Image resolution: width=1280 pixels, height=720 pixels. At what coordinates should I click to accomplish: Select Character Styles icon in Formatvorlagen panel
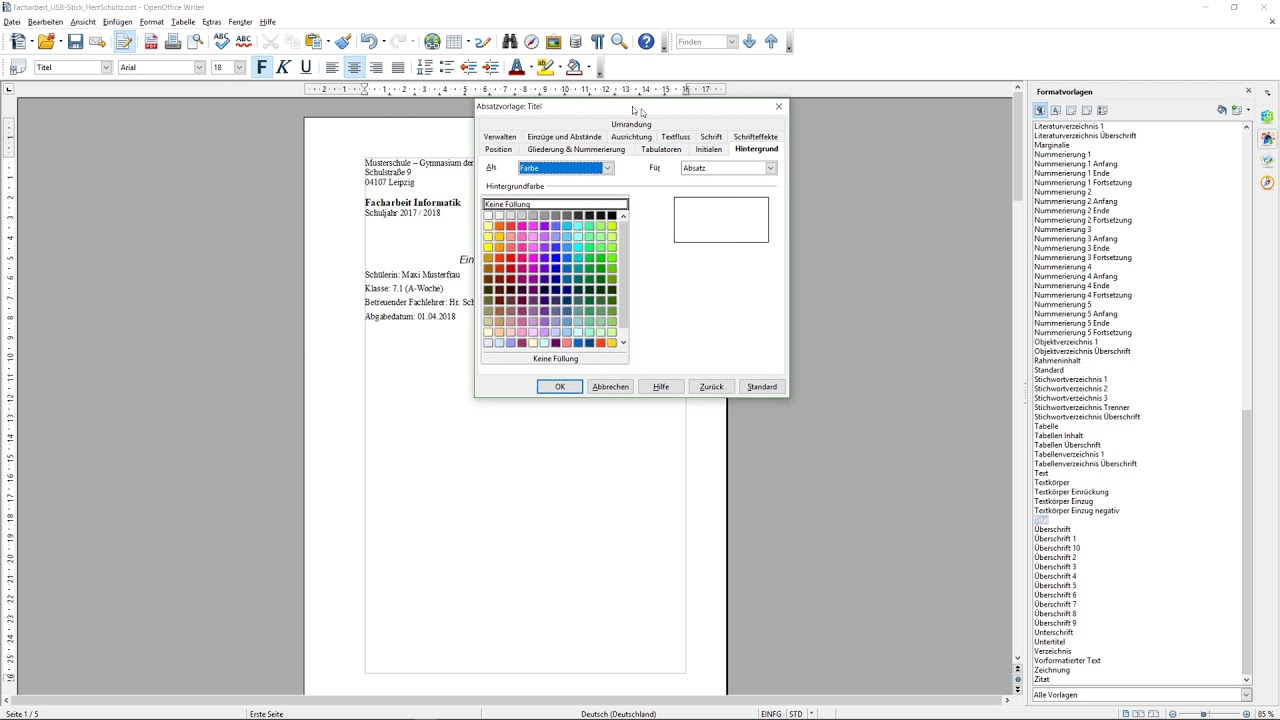[1055, 110]
